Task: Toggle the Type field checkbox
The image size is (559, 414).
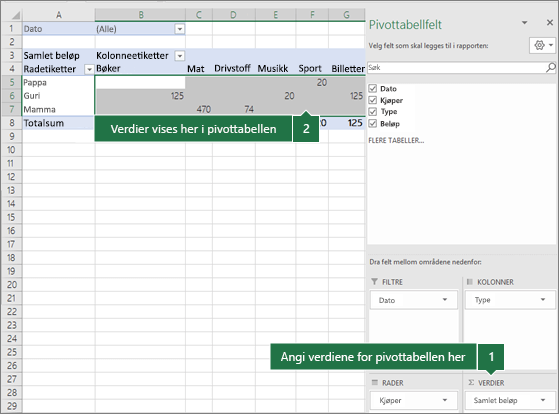Action: pyautogui.click(x=373, y=112)
